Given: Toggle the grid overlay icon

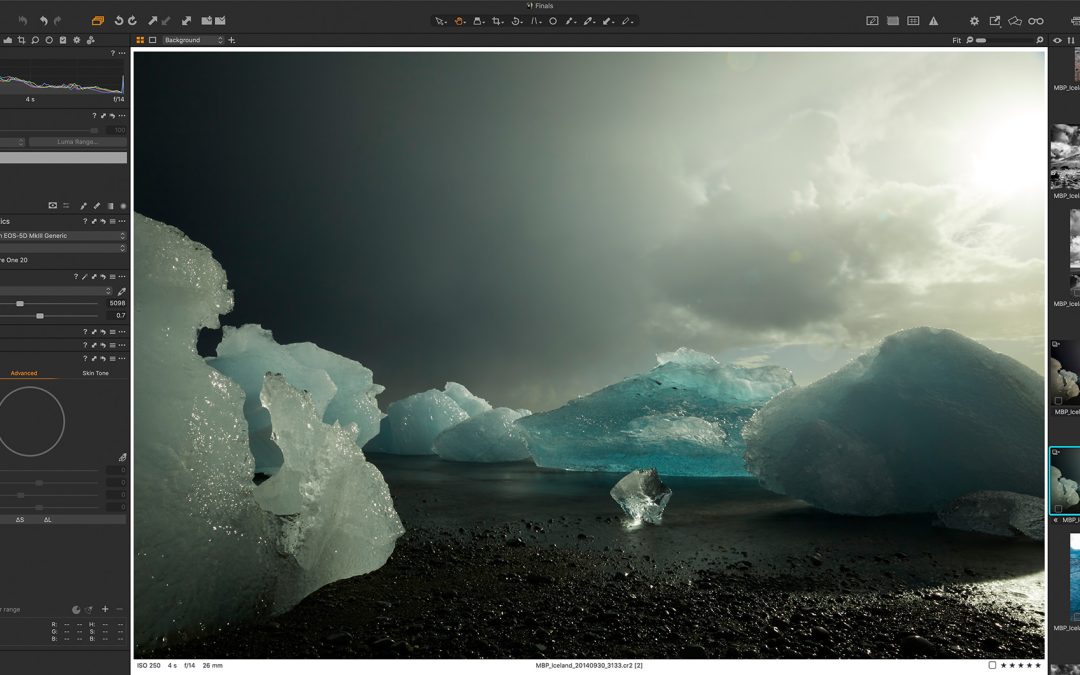Looking at the screenshot, I should tap(913, 20).
